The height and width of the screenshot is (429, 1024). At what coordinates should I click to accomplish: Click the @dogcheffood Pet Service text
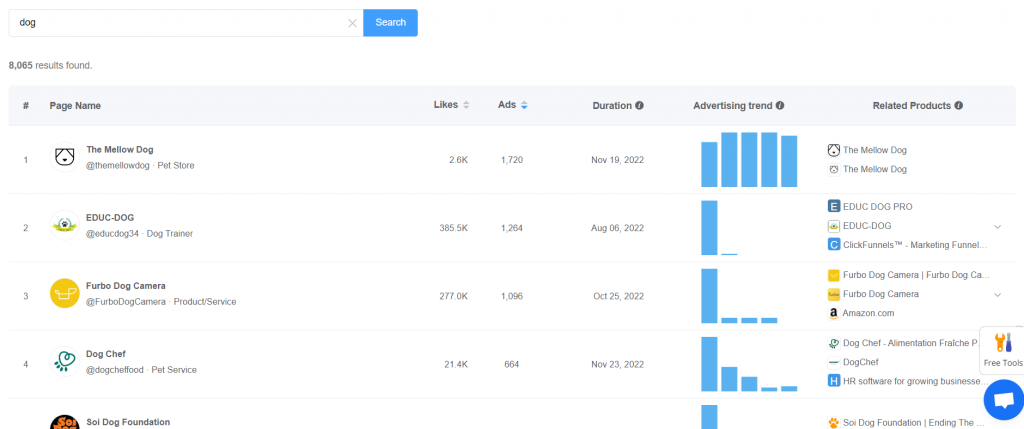click(x=141, y=370)
